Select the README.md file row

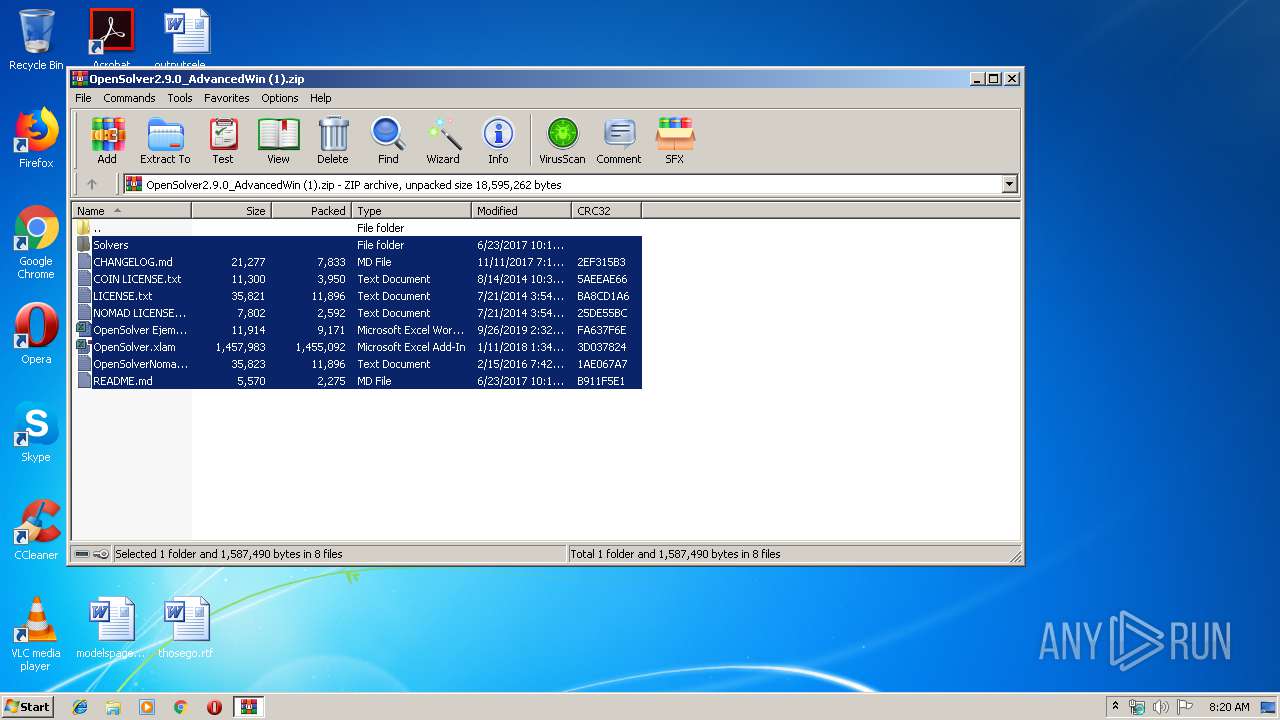[358, 381]
